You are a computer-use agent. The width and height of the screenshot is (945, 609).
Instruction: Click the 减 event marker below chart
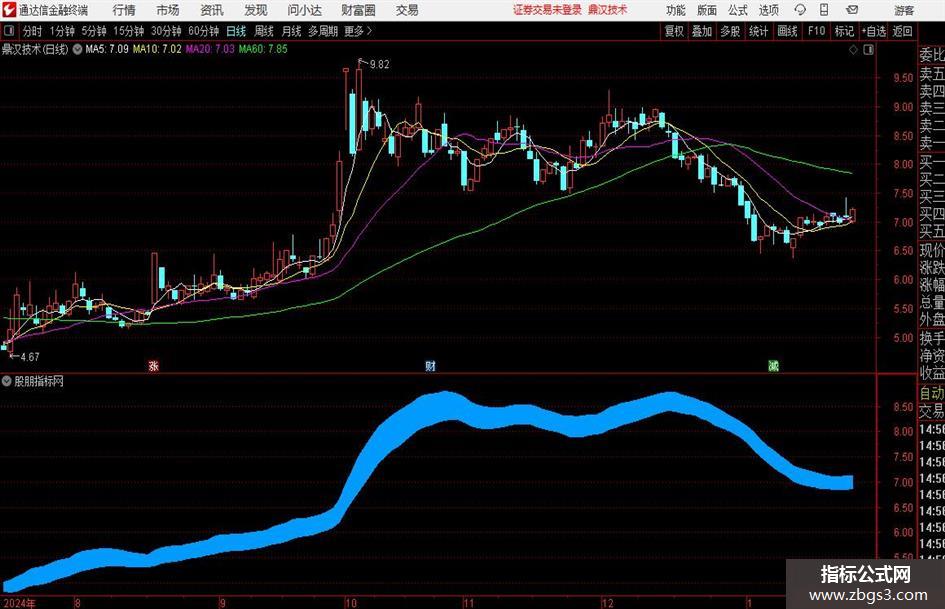pos(773,365)
